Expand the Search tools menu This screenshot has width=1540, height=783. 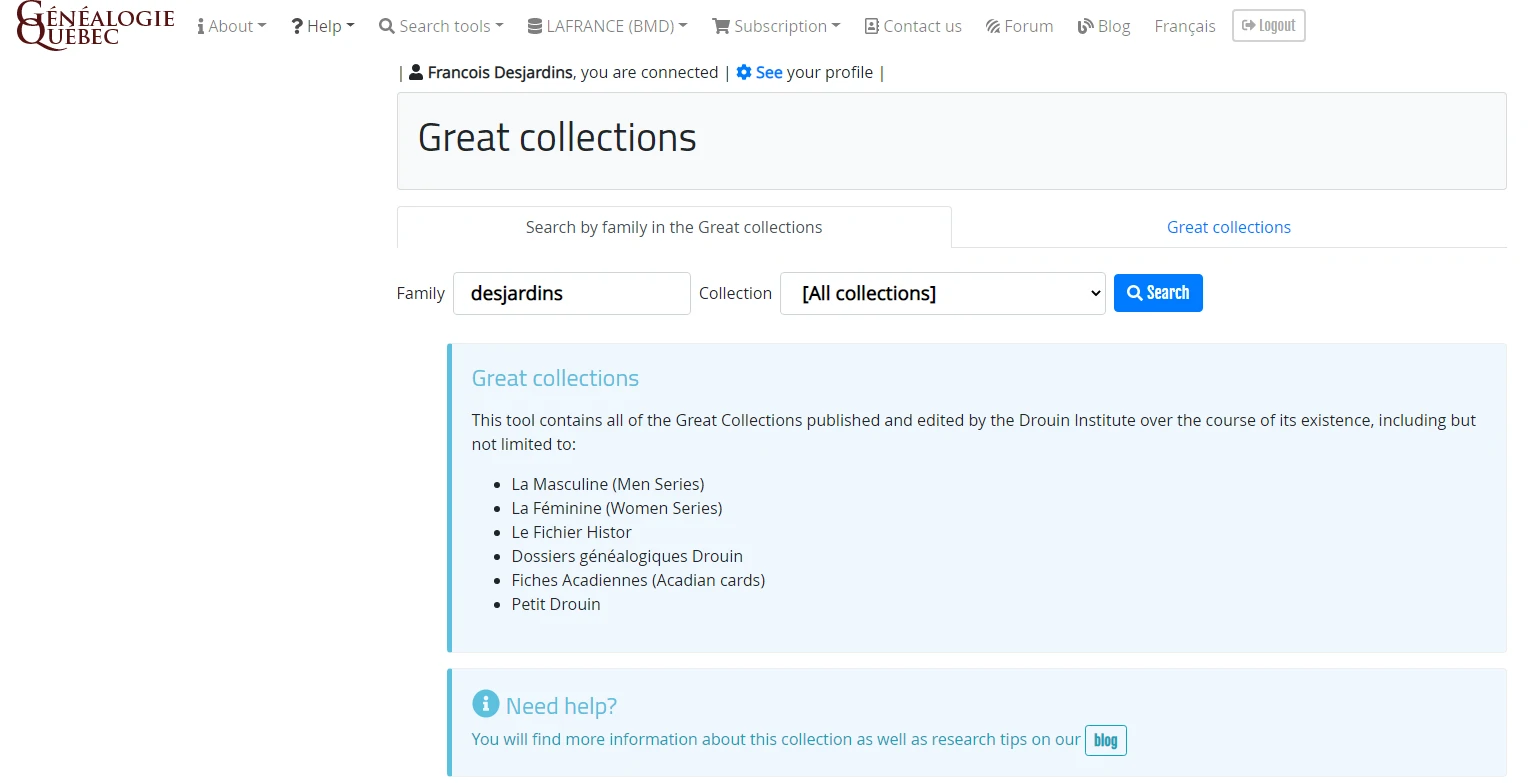pyautogui.click(x=441, y=26)
